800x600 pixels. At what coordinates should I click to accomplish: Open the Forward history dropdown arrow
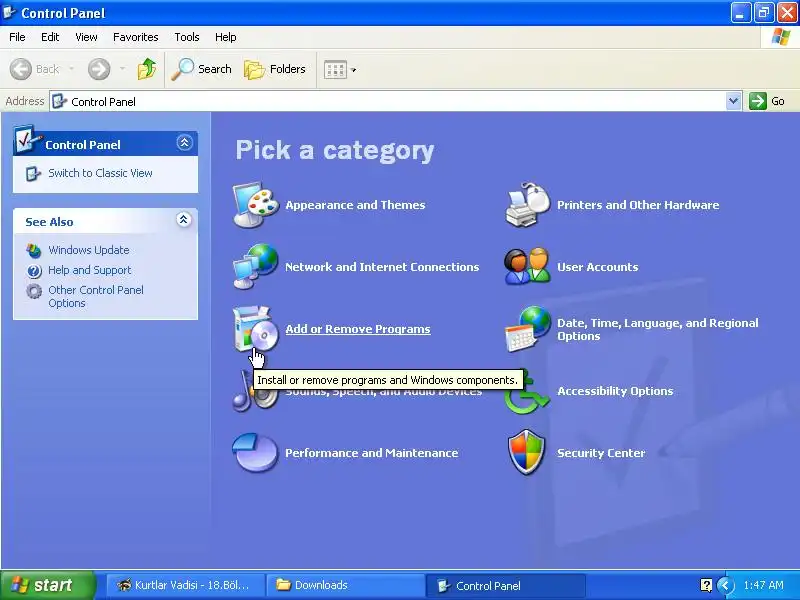[x=122, y=69]
